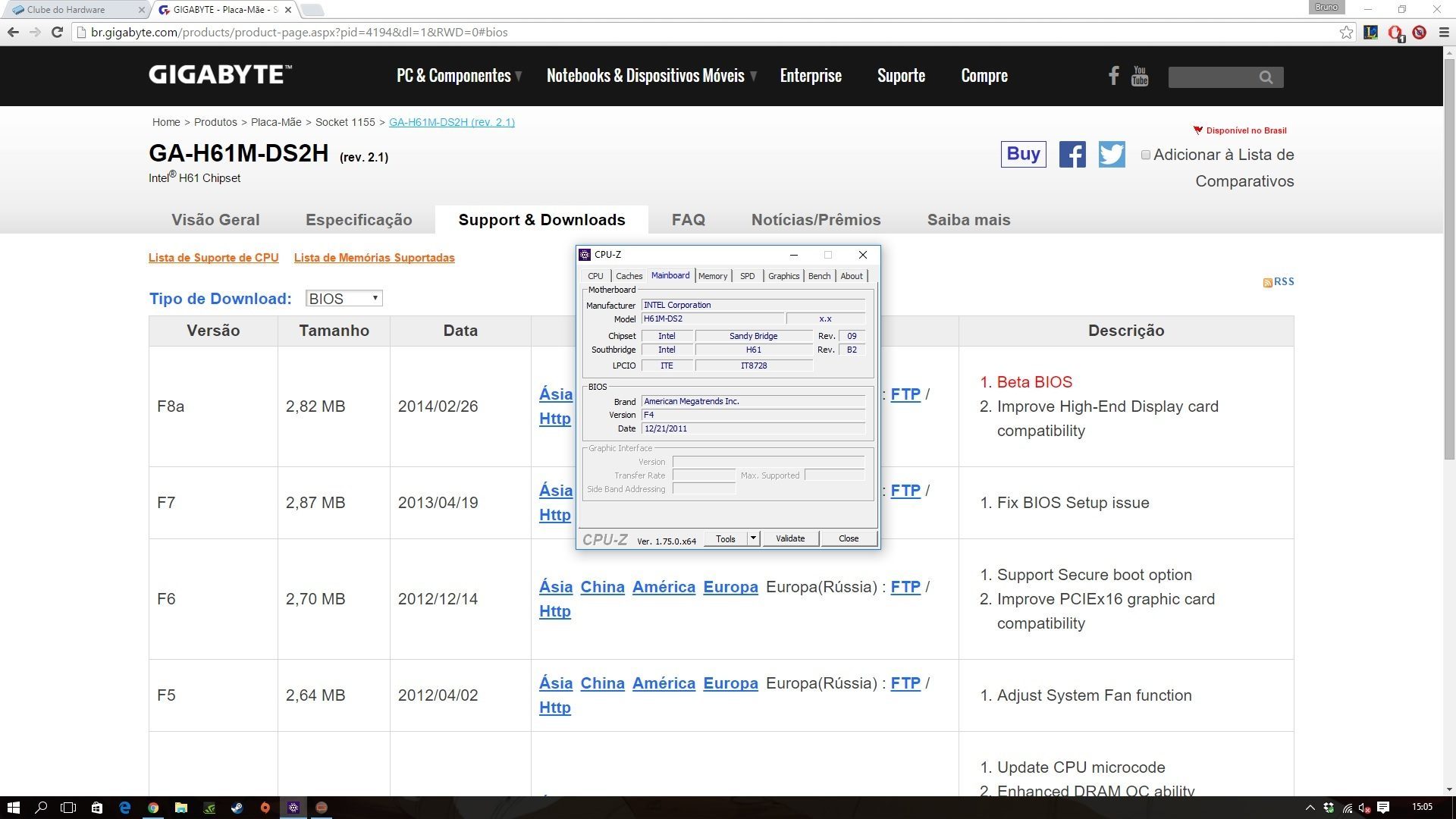Click the Gigabyte logo in header
Screen dimensions: 1456x819
pos(220,75)
